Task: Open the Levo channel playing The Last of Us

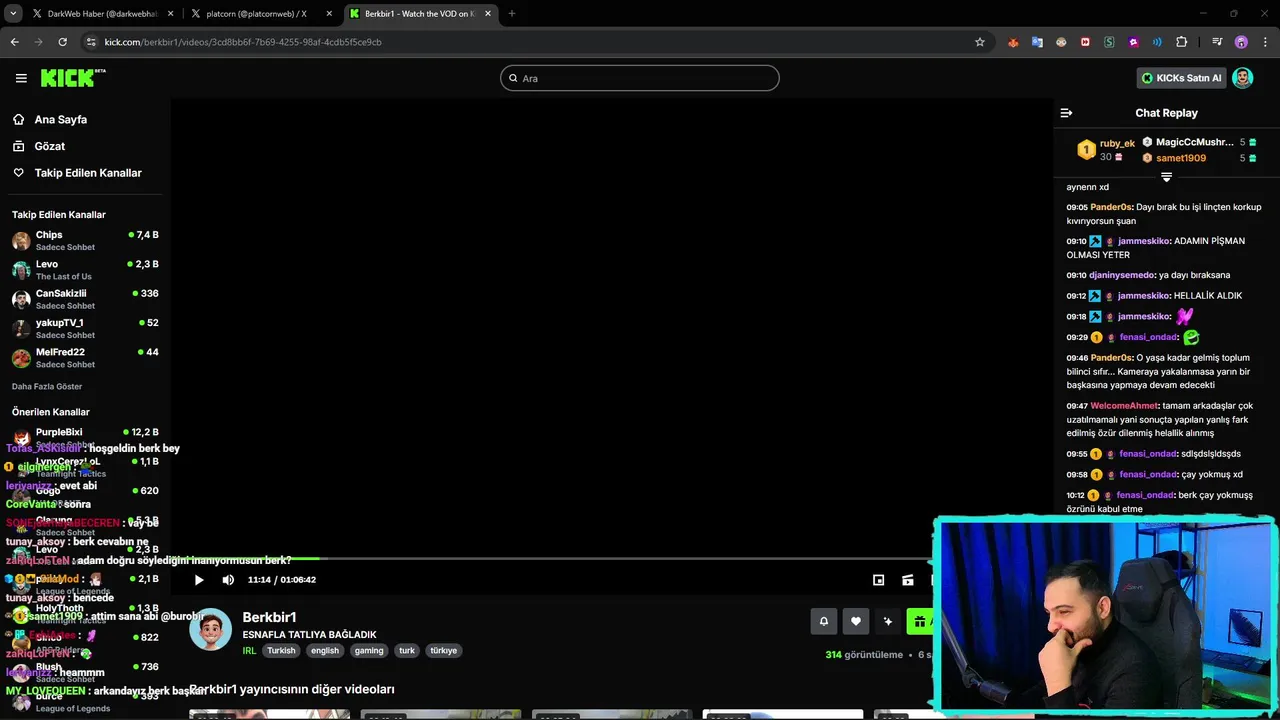Action: (x=85, y=270)
